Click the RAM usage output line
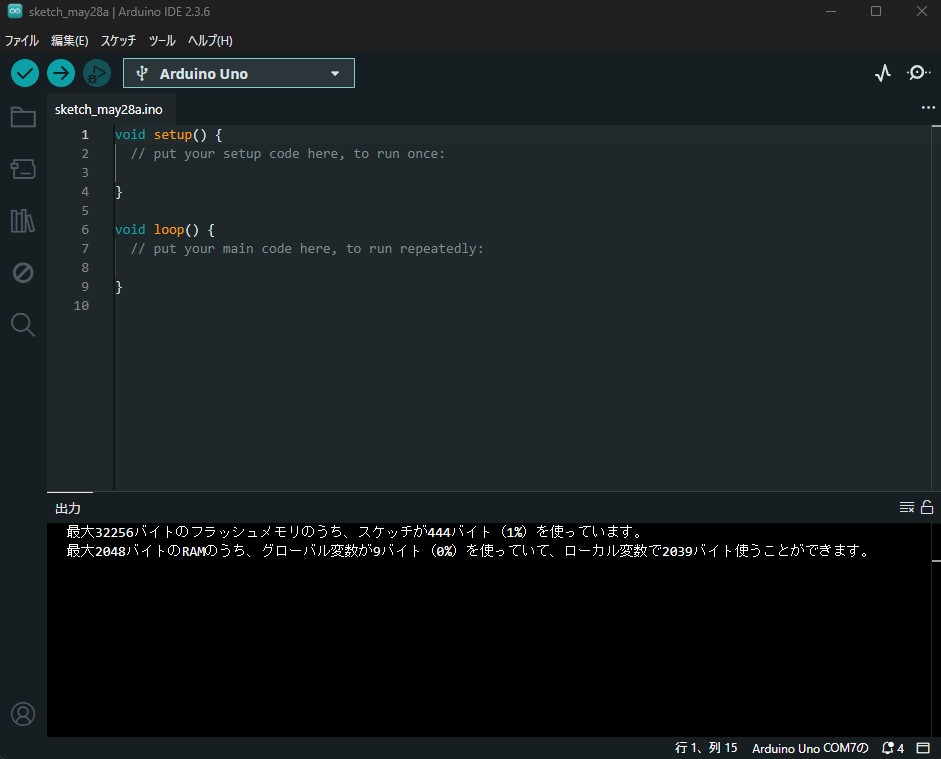 point(468,551)
